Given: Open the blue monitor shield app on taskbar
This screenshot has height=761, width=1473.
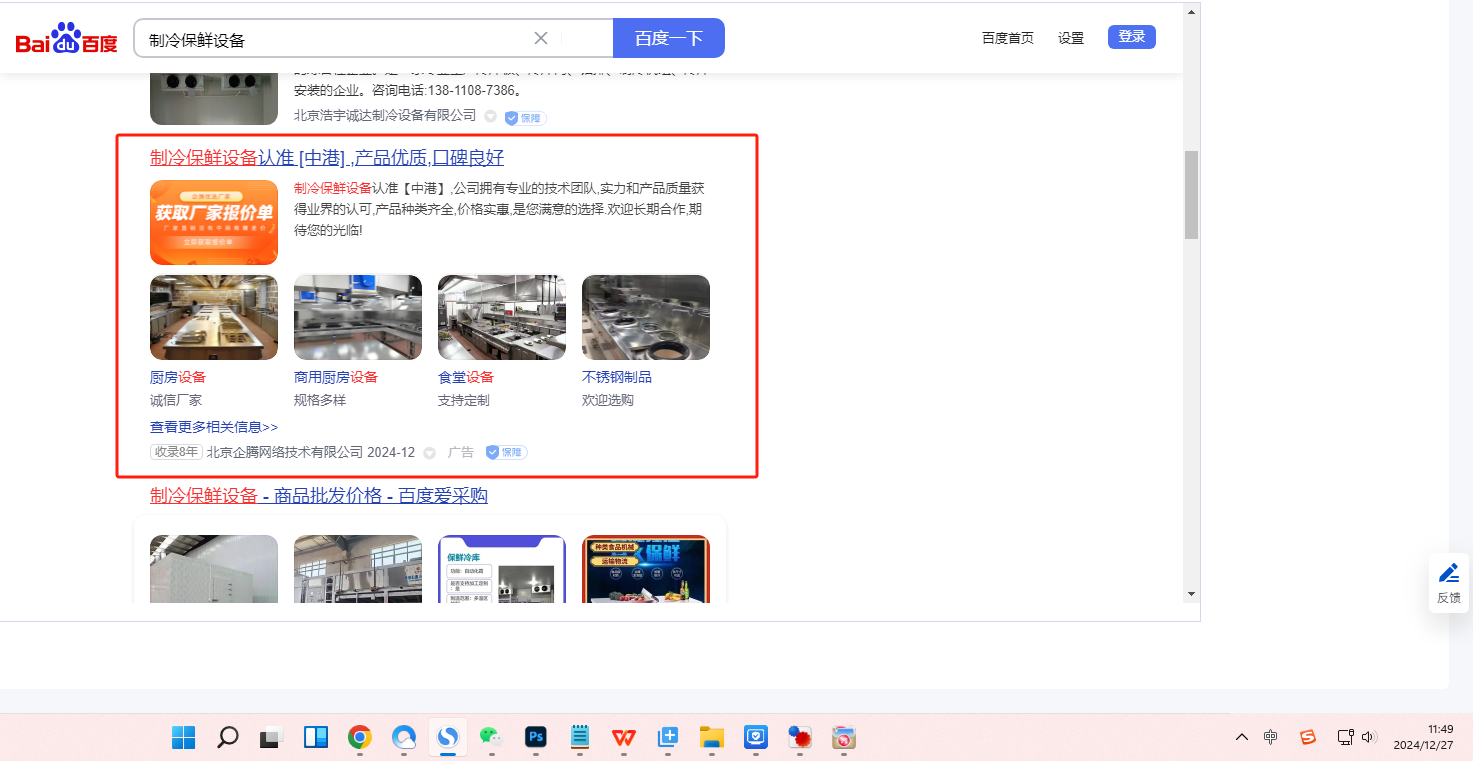Looking at the screenshot, I should pos(756,738).
